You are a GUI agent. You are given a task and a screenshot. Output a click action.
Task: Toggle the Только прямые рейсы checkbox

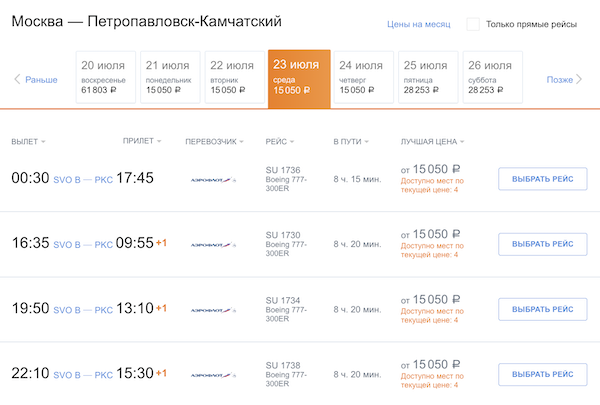(473, 23)
